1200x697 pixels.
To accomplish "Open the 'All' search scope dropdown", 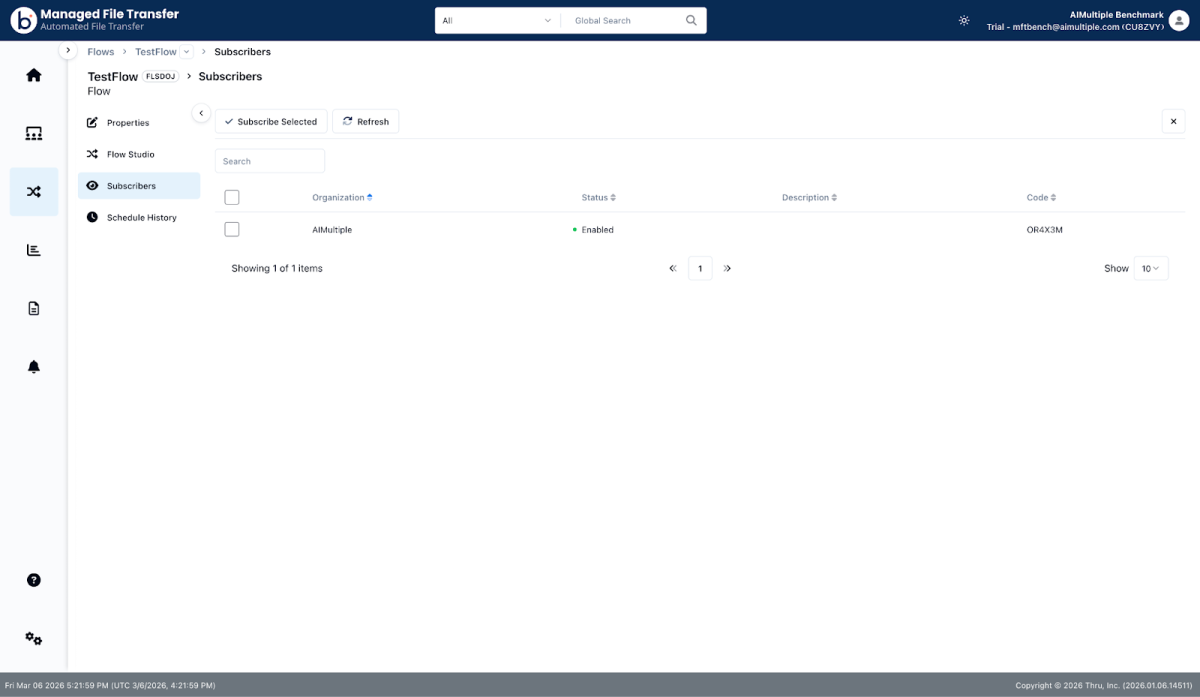I will (x=497, y=20).
